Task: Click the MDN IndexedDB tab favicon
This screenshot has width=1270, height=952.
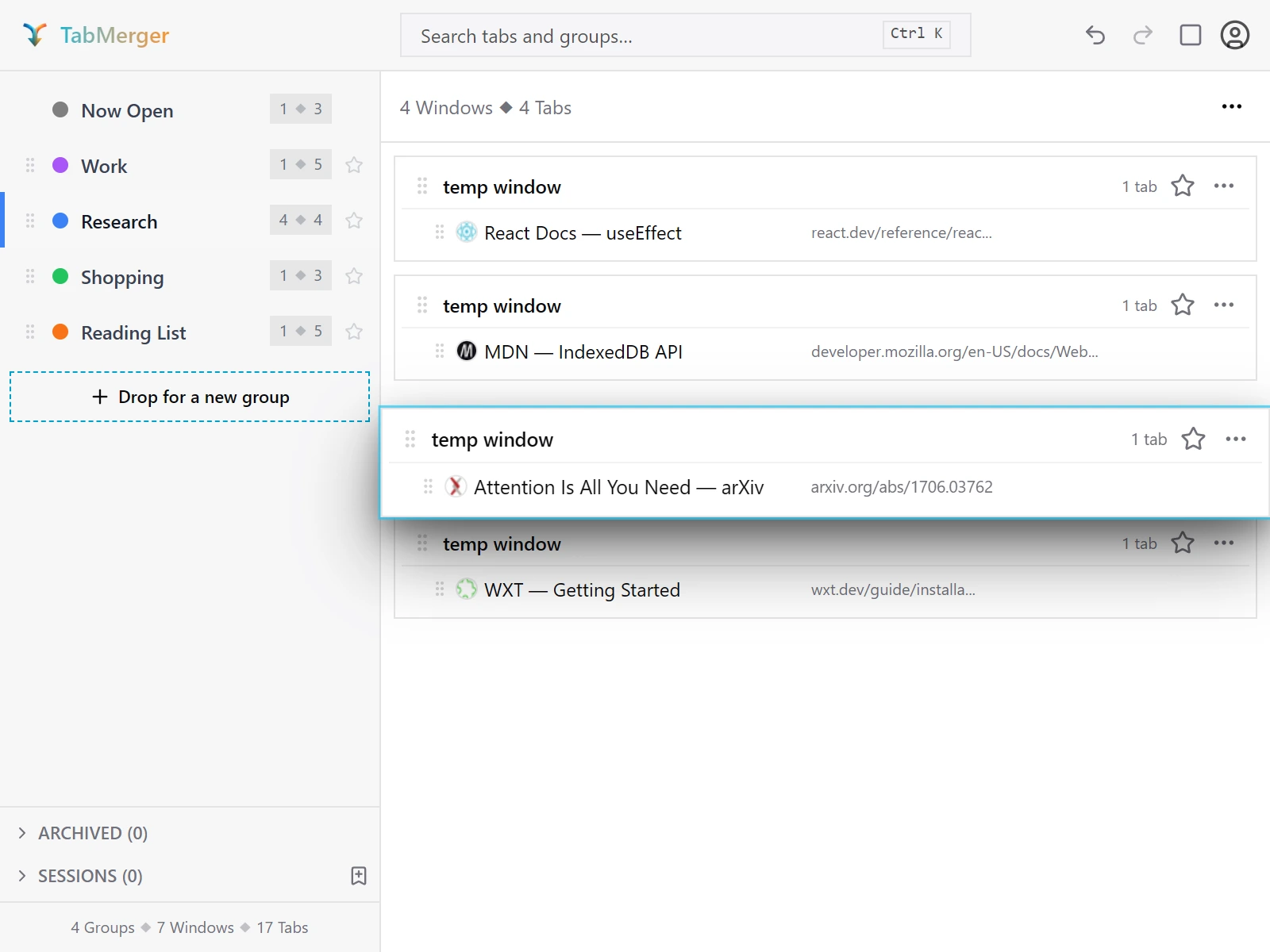Action: 467,351
